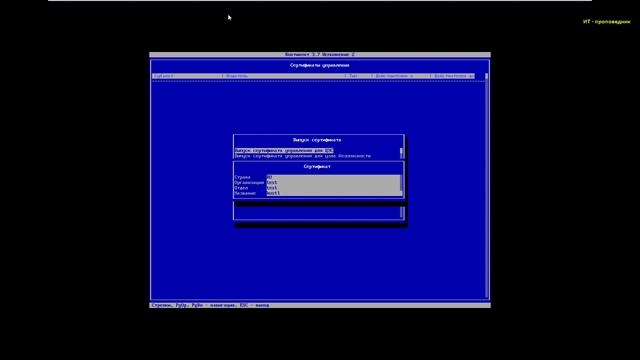
Task: Select the highlighted certificate issuance option for ЦУС
Action: (x=284, y=151)
